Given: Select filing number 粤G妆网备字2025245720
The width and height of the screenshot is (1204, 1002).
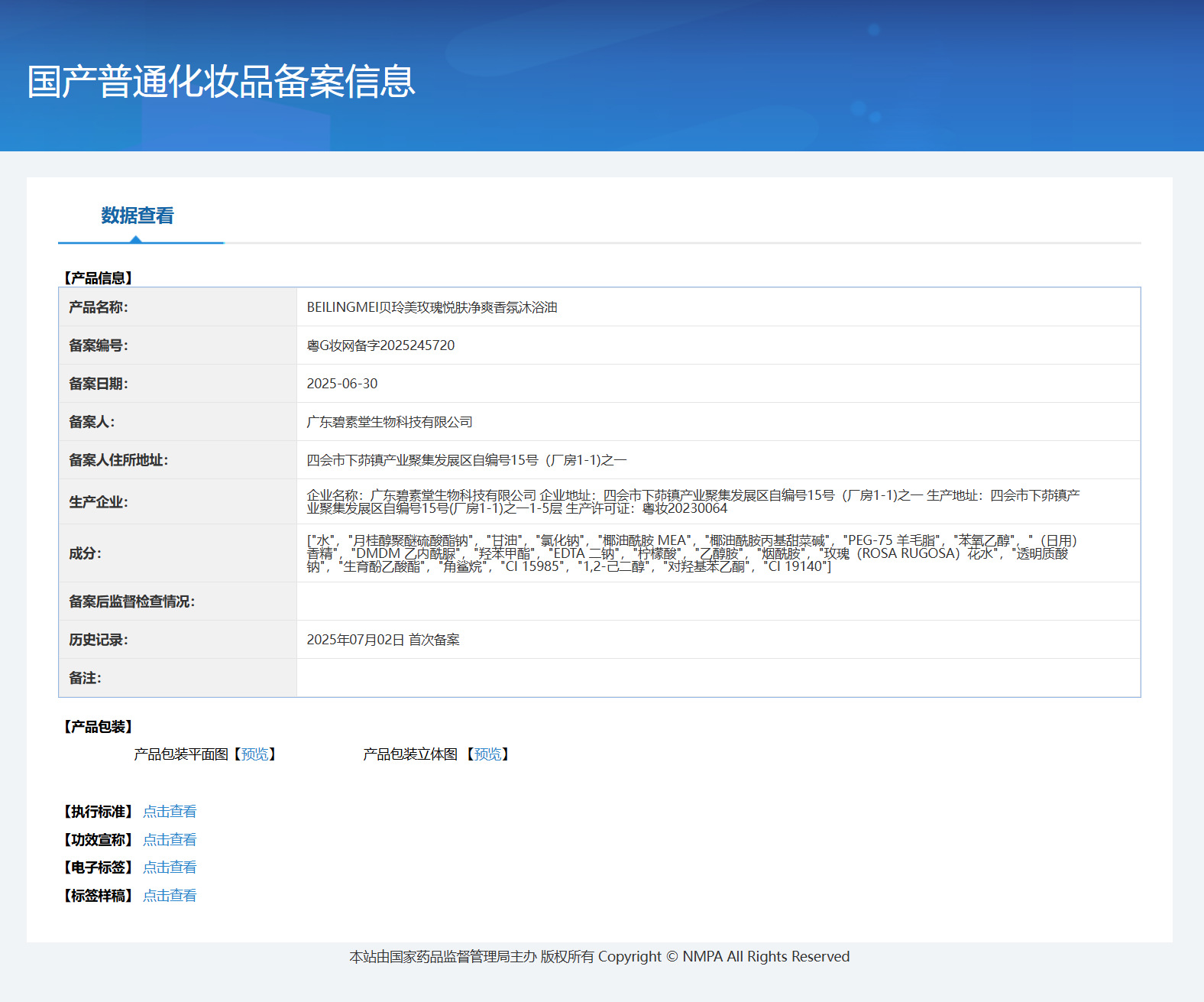Looking at the screenshot, I should pos(380,345).
